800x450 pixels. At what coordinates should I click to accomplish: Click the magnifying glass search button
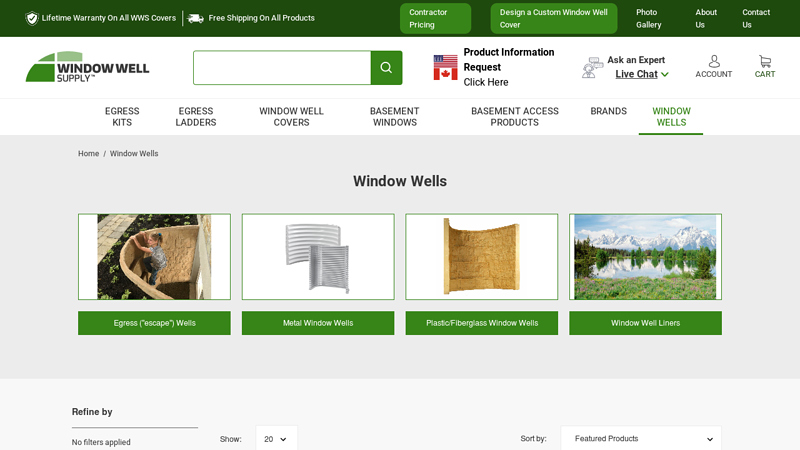point(386,67)
